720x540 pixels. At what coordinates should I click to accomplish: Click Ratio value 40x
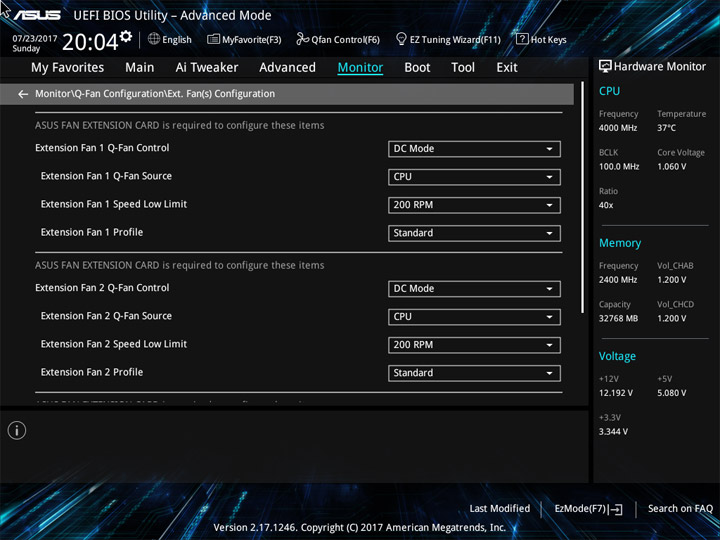pyautogui.click(x=606, y=205)
